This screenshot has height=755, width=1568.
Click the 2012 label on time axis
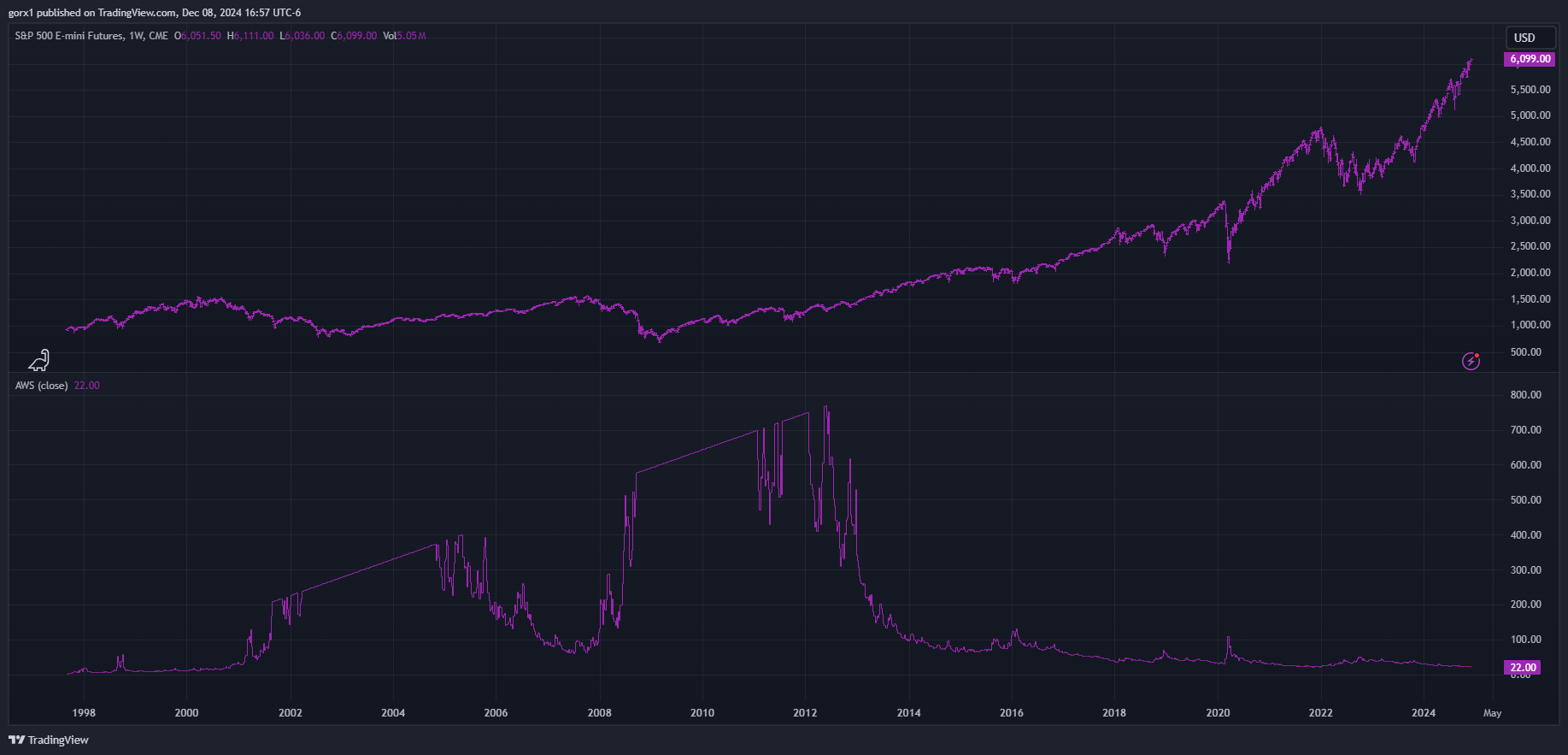click(x=805, y=713)
